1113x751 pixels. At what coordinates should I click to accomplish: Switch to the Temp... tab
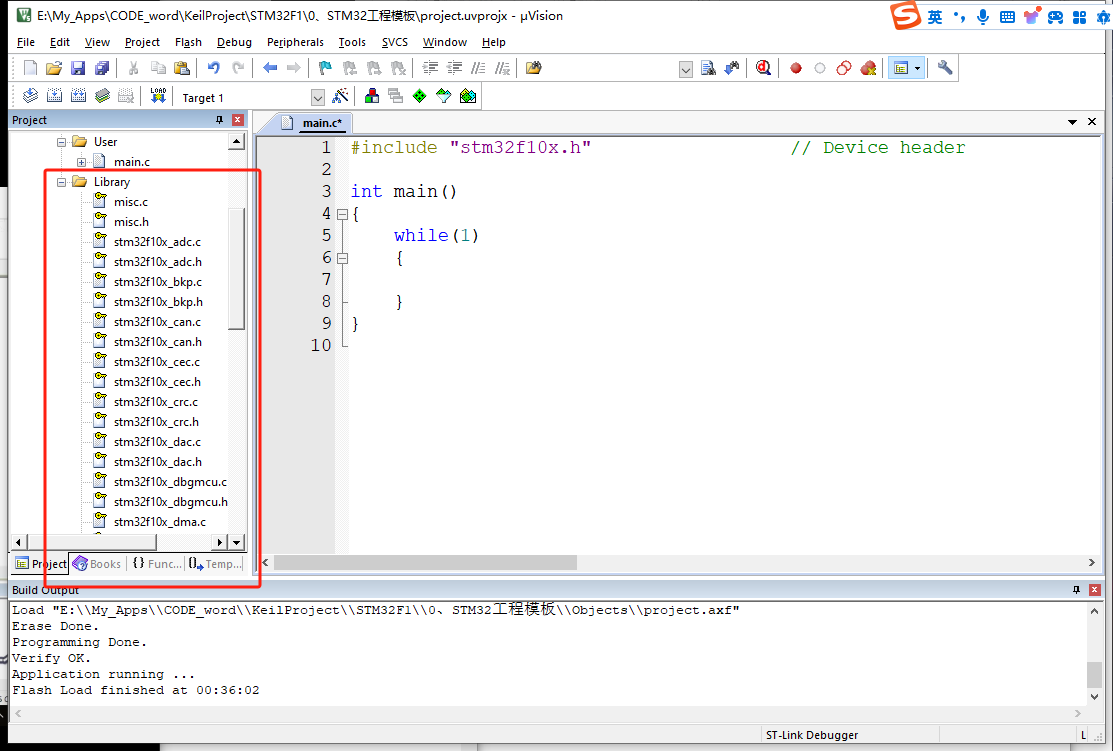(x=215, y=564)
